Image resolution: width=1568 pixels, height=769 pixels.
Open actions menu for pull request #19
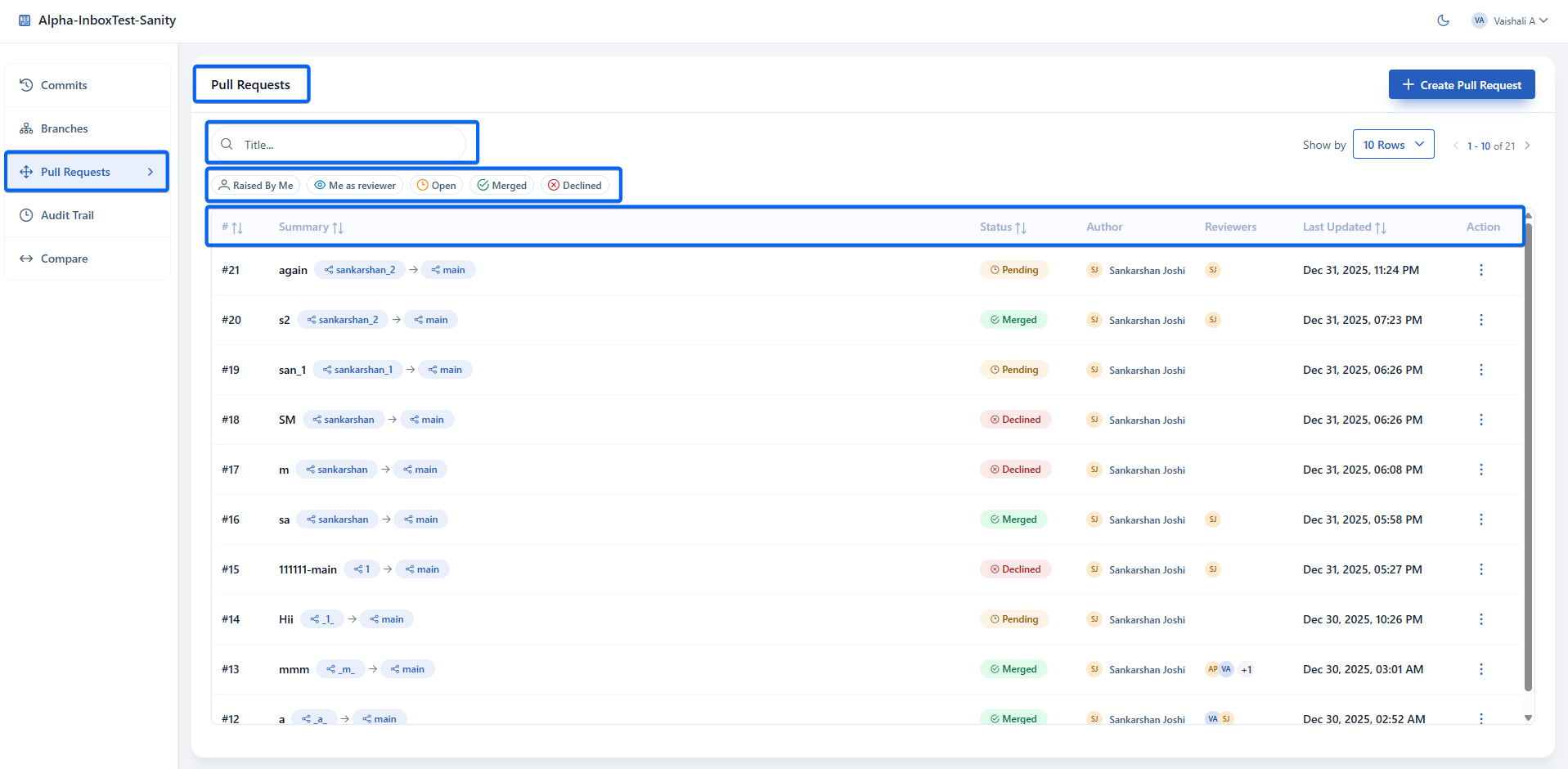[1480, 370]
